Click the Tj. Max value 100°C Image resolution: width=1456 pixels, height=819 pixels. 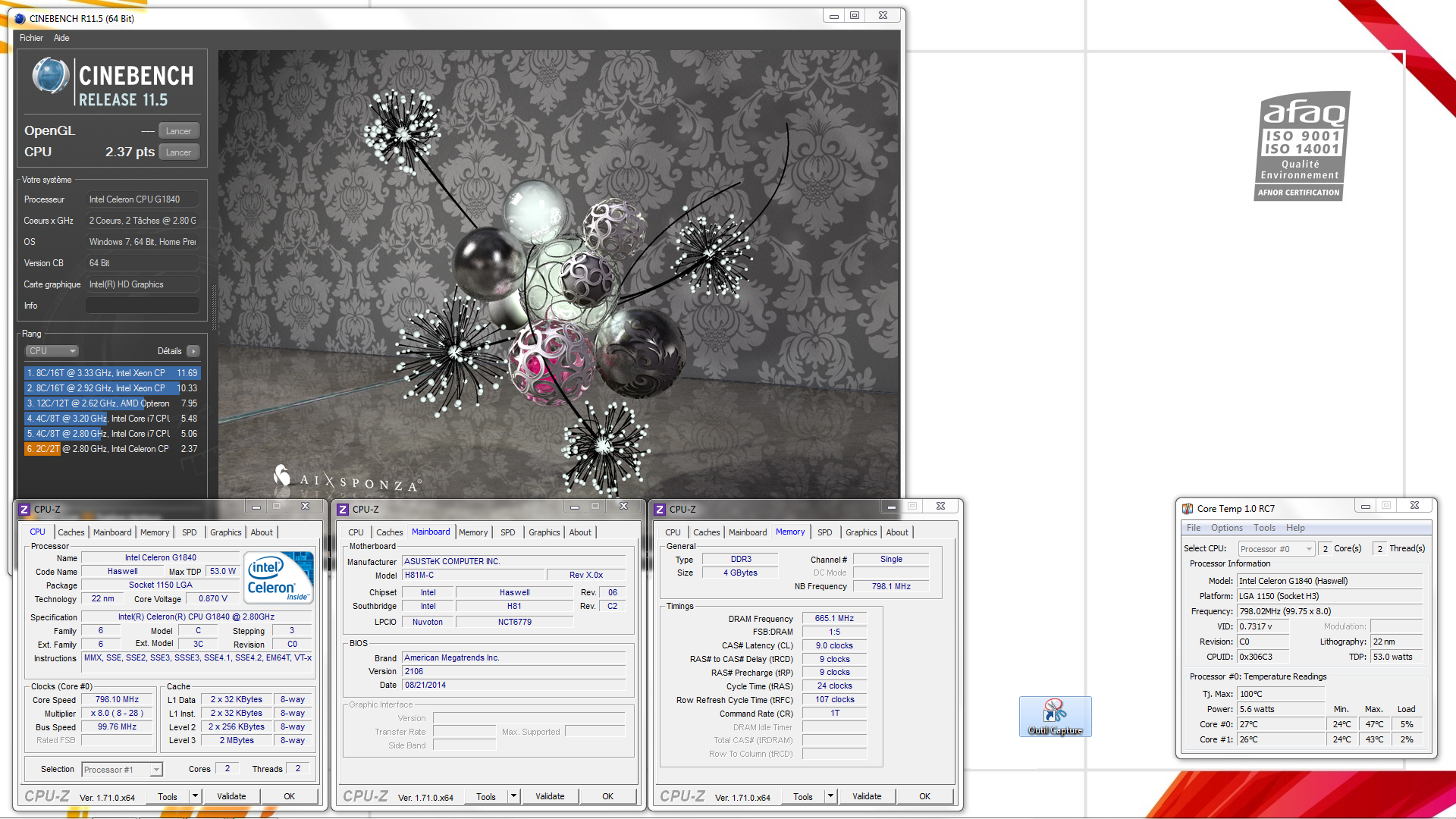tap(1281, 694)
